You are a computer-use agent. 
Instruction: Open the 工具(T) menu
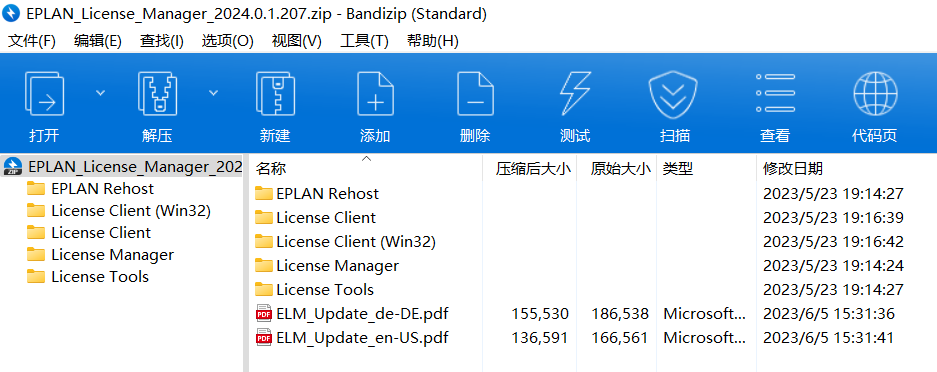(x=365, y=41)
